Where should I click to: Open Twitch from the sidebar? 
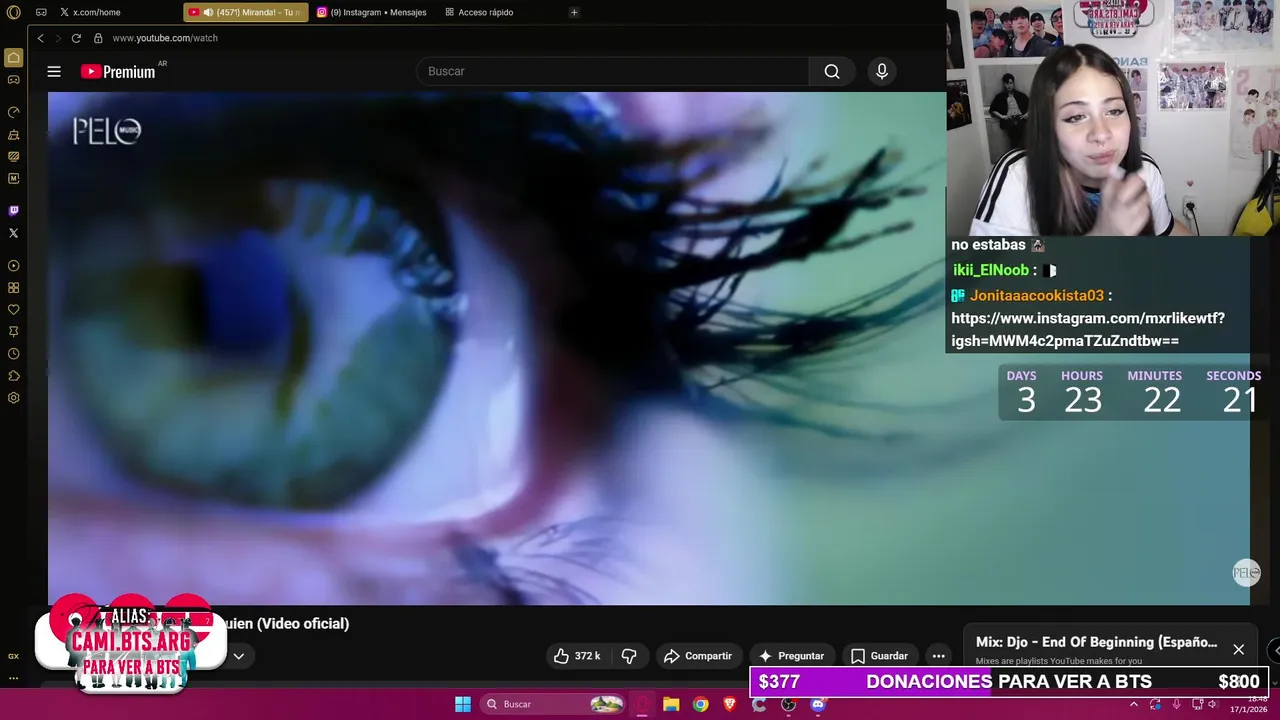pyautogui.click(x=13, y=211)
